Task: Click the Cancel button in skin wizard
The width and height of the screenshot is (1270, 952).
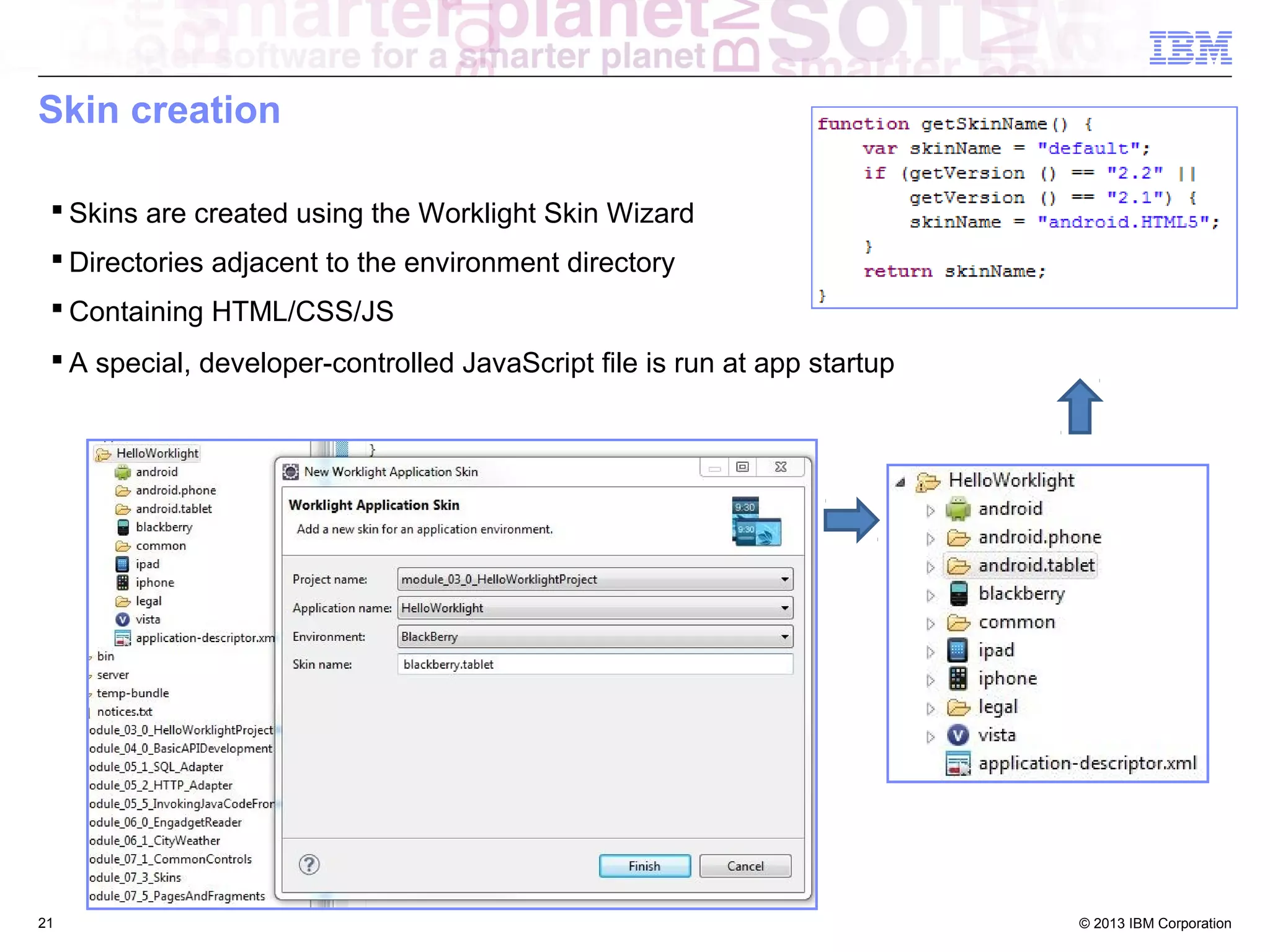Action: (745, 866)
